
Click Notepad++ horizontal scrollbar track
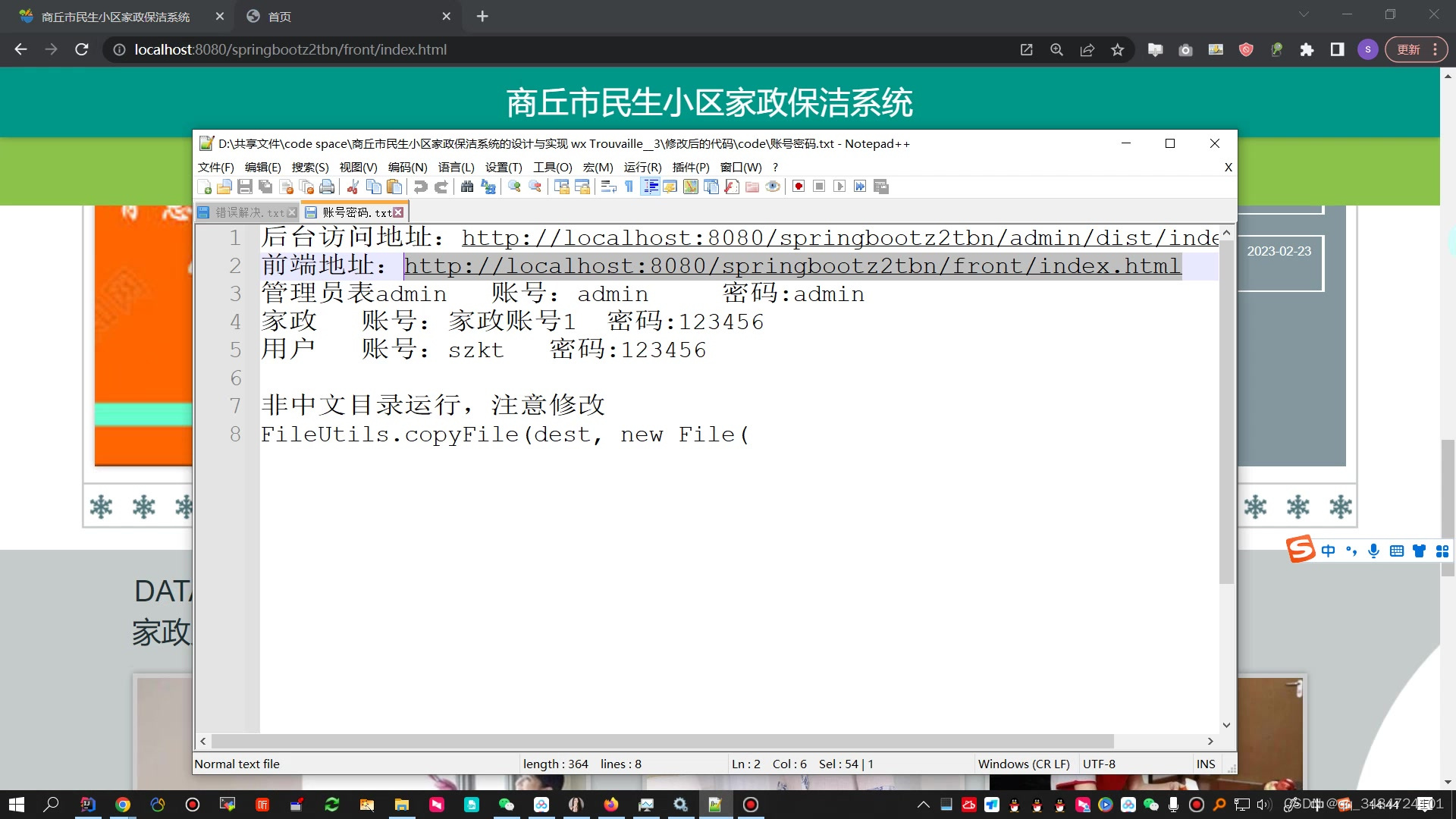click(x=1160, y=741)
